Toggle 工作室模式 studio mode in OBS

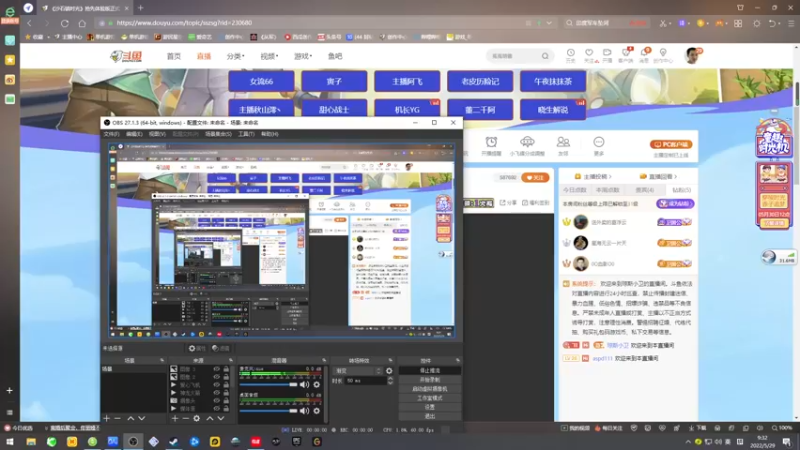[x=430, y=398]
